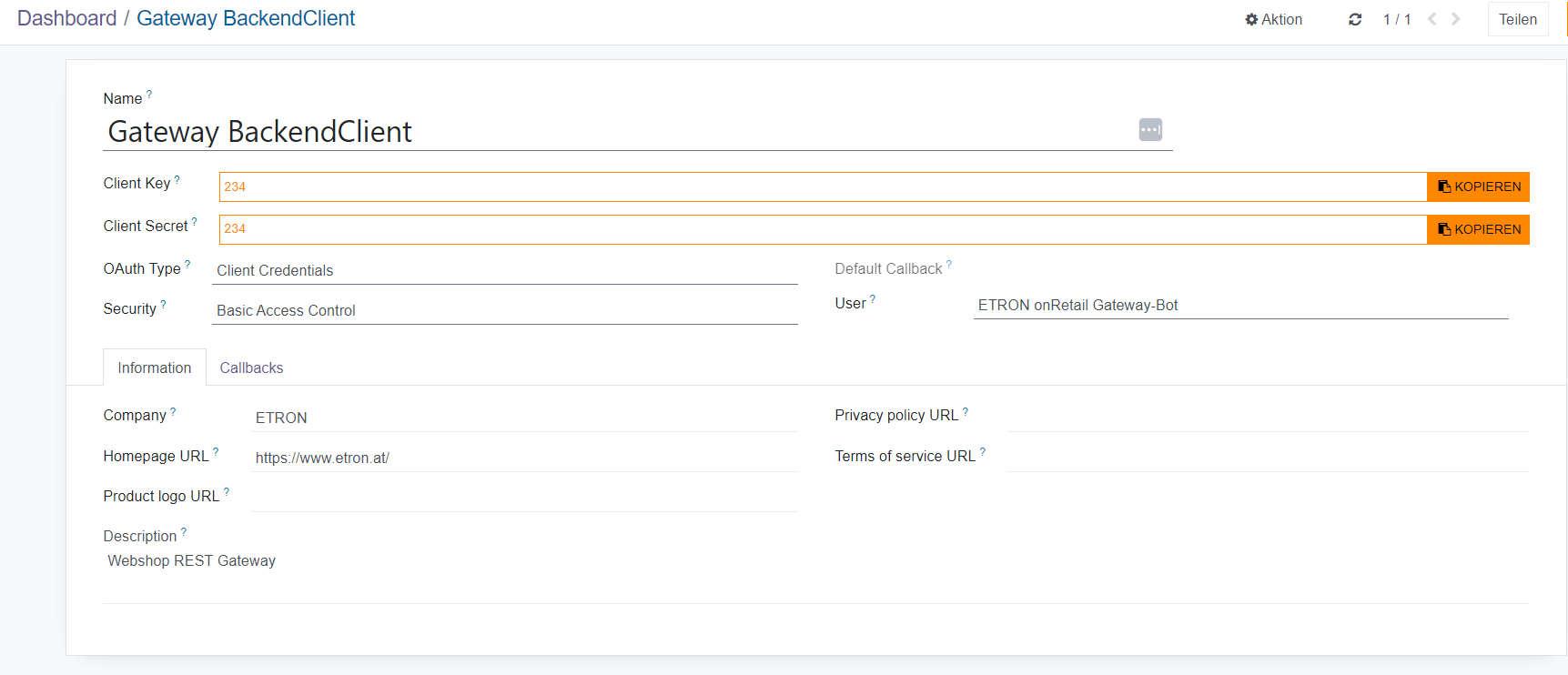Open the OAuth Type selection field

tap(504, 270)
